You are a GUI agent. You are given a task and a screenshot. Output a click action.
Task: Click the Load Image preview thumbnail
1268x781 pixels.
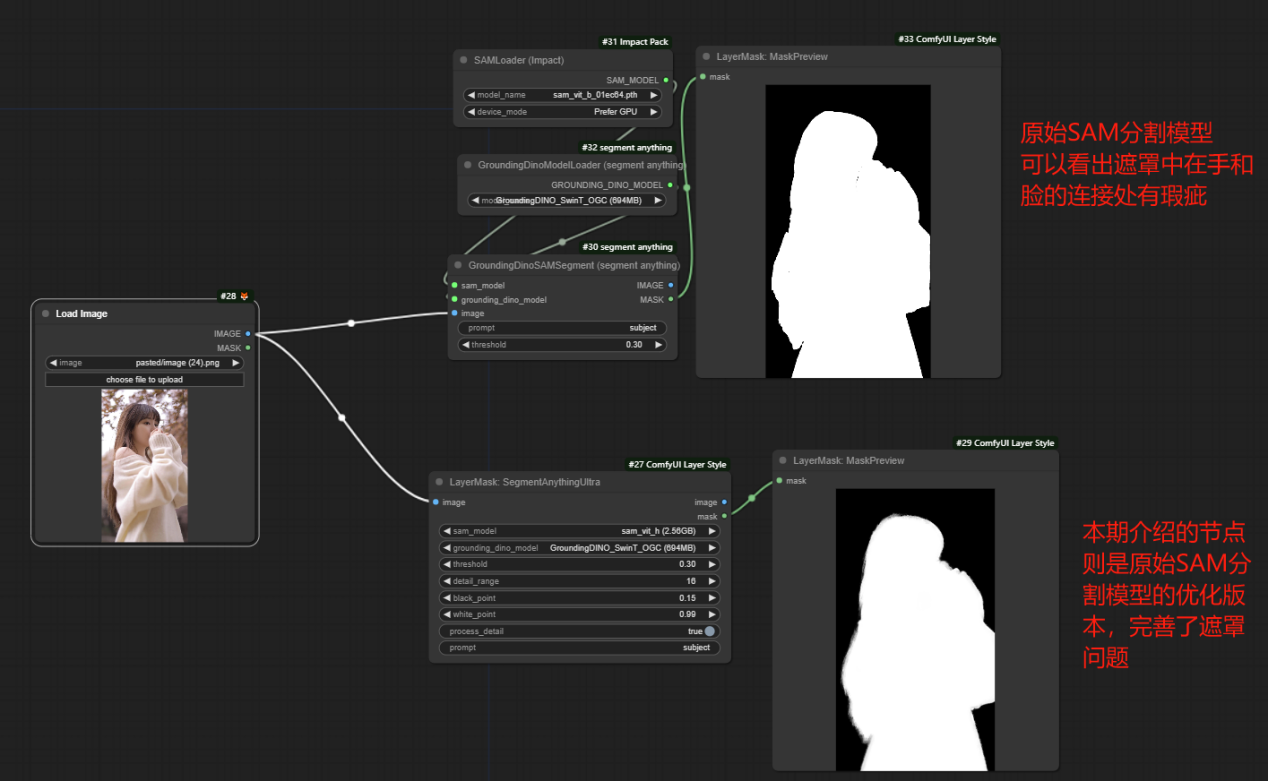(x=145, y=466)
